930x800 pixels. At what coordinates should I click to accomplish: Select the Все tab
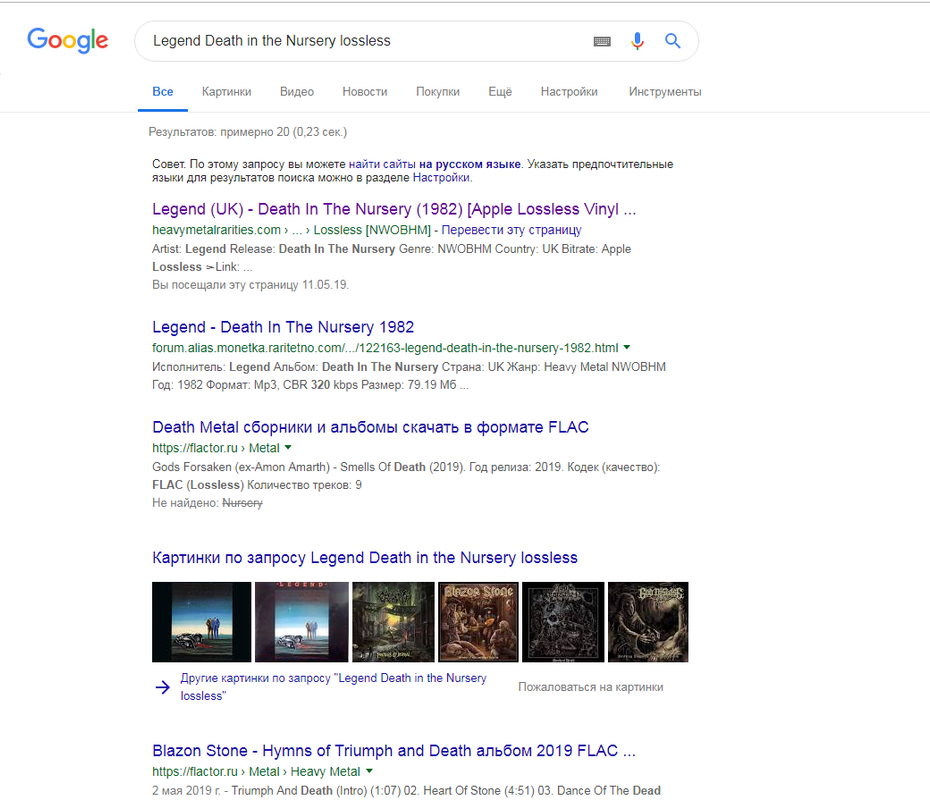163,92
